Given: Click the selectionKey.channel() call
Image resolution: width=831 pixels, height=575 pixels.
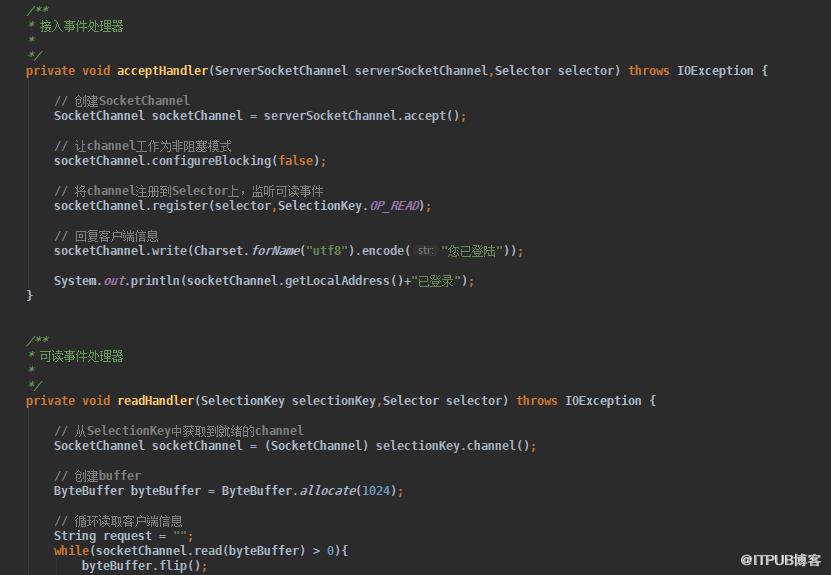Looking at the screenshot, I should click(x=452, y=446).
